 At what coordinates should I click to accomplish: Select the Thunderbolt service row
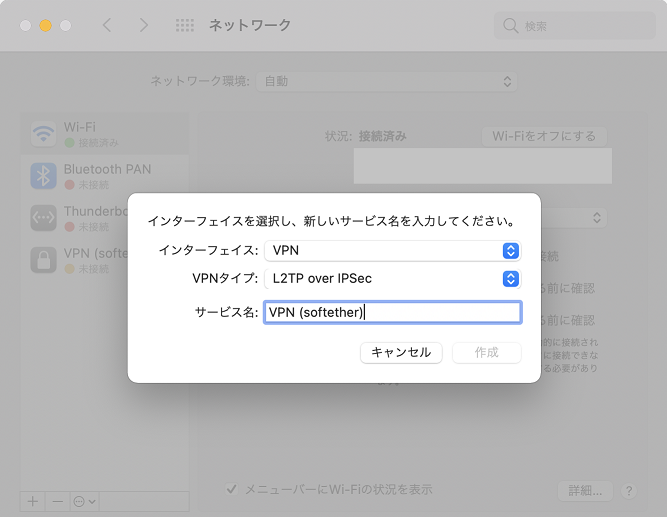click(75, 218)
